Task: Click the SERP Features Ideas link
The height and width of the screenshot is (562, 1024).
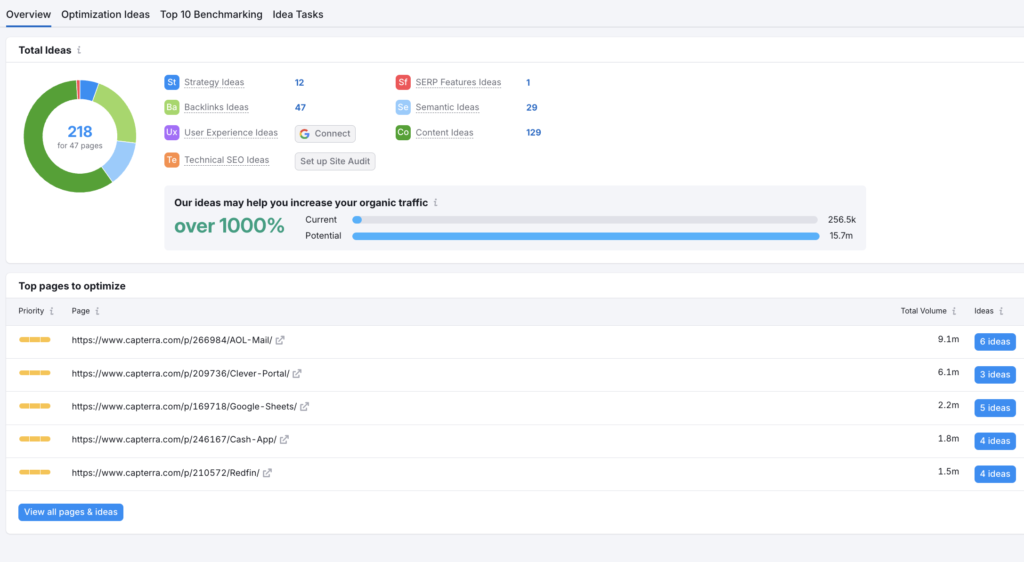Action: [x=458, y=82]
